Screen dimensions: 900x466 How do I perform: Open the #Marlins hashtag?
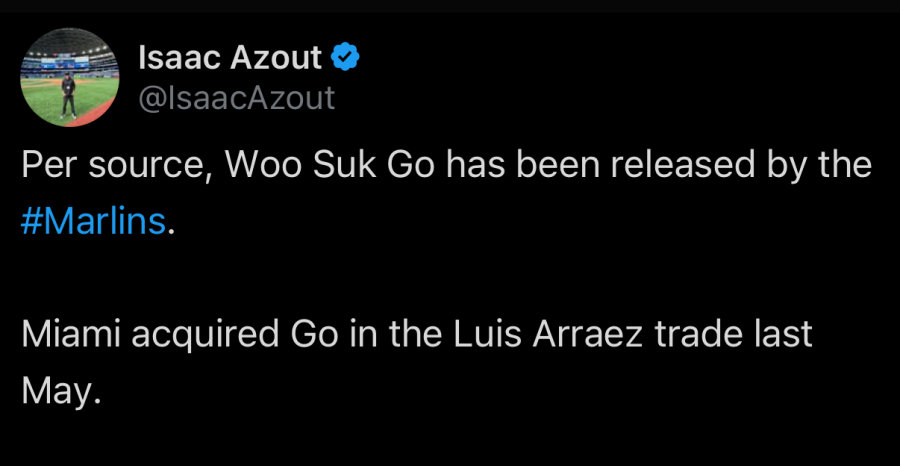(x=93, y=221)
